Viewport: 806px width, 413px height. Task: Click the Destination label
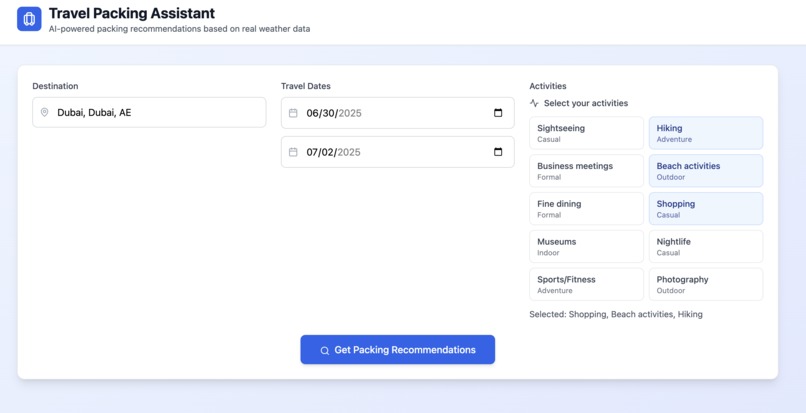pyautogui.click(x=55, y=86)
